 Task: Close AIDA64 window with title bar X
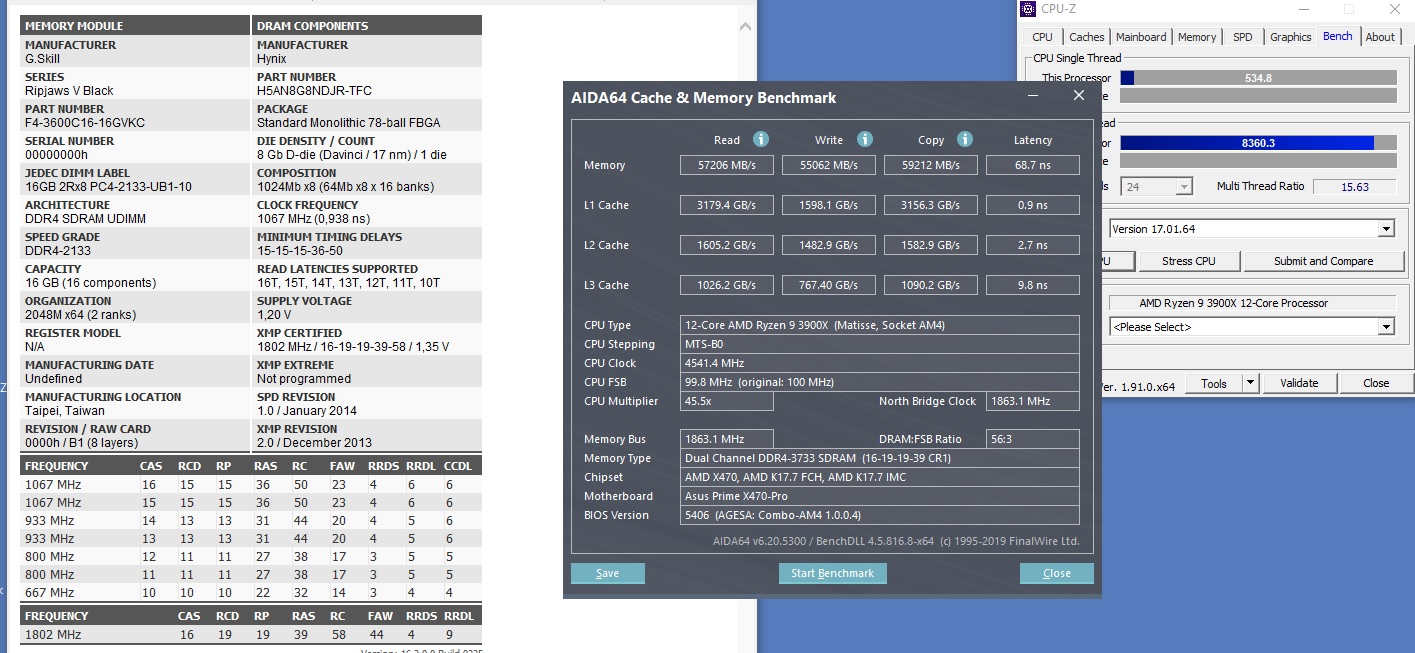(x=1078, y=96)
